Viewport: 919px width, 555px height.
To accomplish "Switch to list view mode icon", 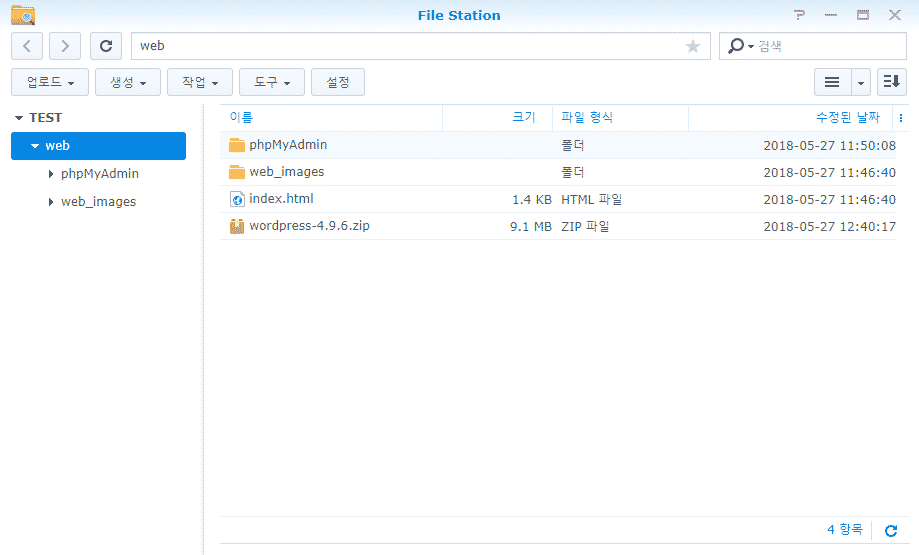I will (832, 82).
